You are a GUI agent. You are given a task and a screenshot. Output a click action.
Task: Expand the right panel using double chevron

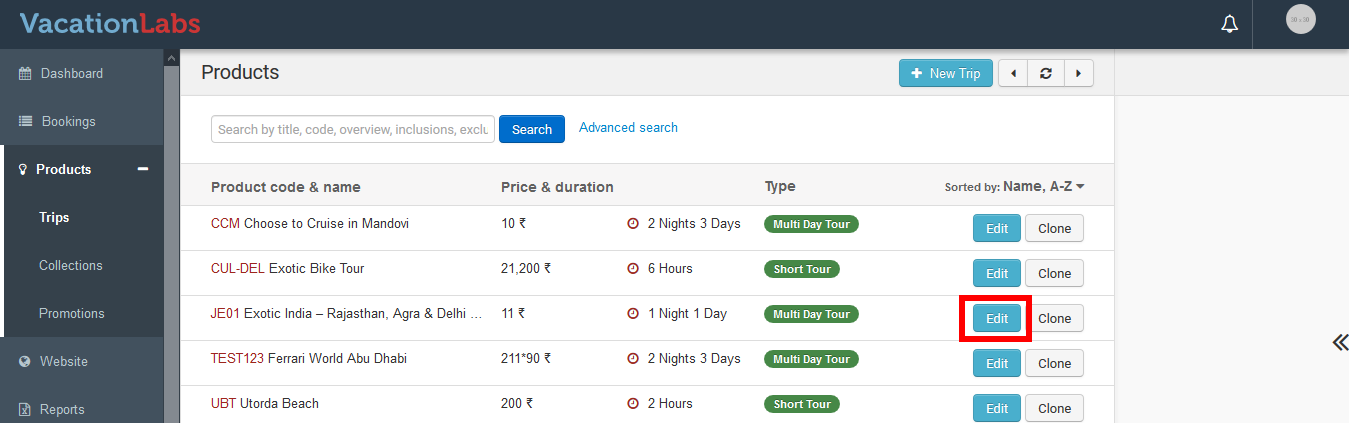point(1339,343)
